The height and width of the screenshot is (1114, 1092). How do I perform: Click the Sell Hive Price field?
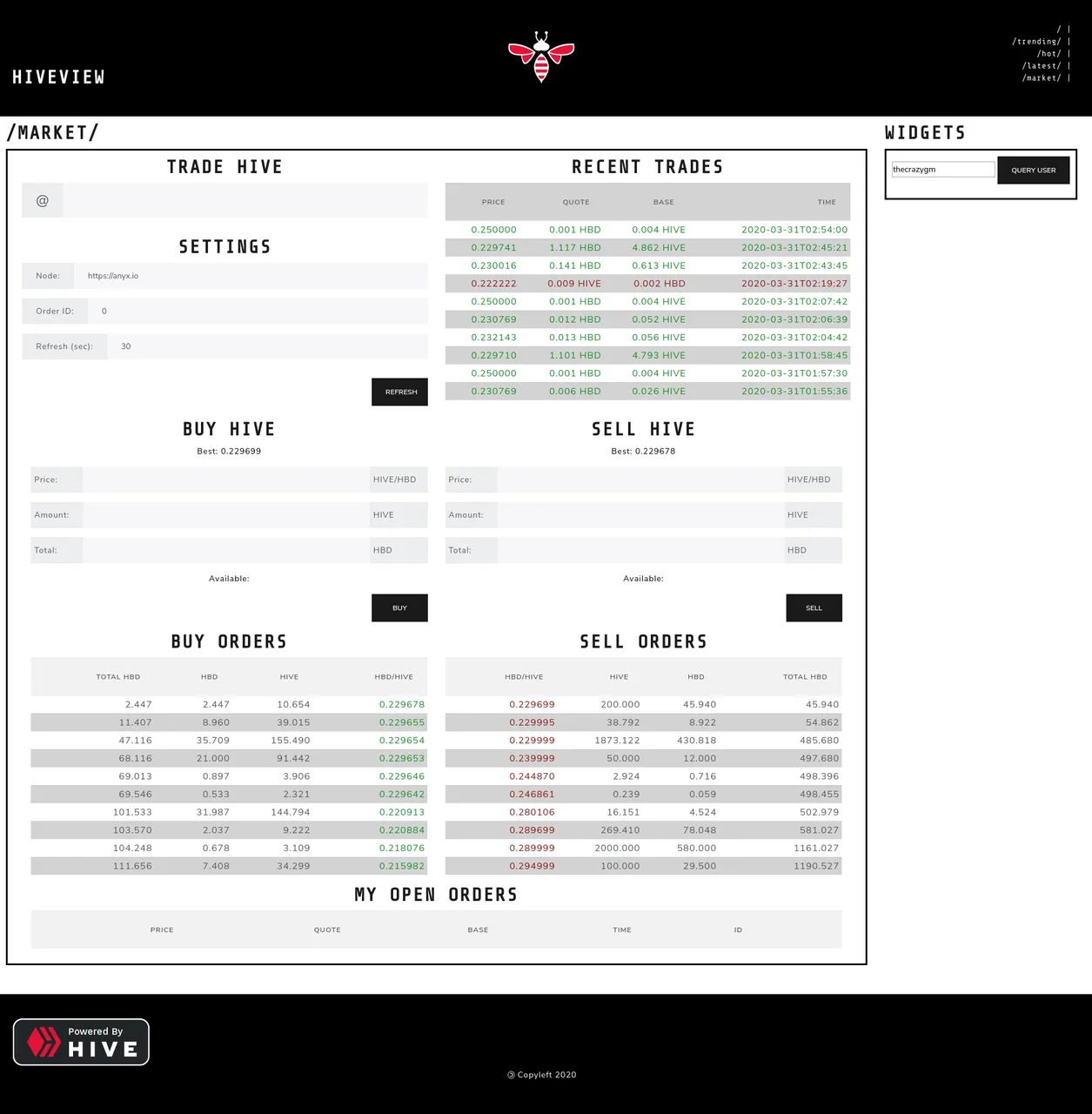pyautogui.click(x=640, y=480)
